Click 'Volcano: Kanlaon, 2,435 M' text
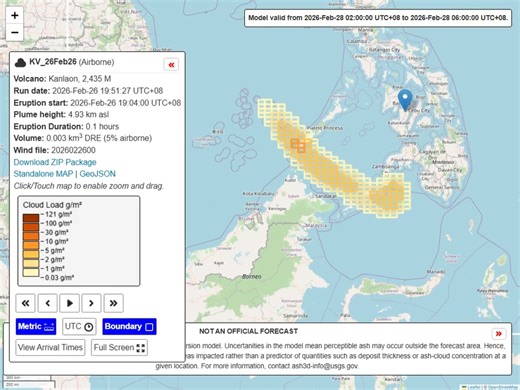Image resolution: width=520 pixels, height=390 pixels. click(62, 79)
